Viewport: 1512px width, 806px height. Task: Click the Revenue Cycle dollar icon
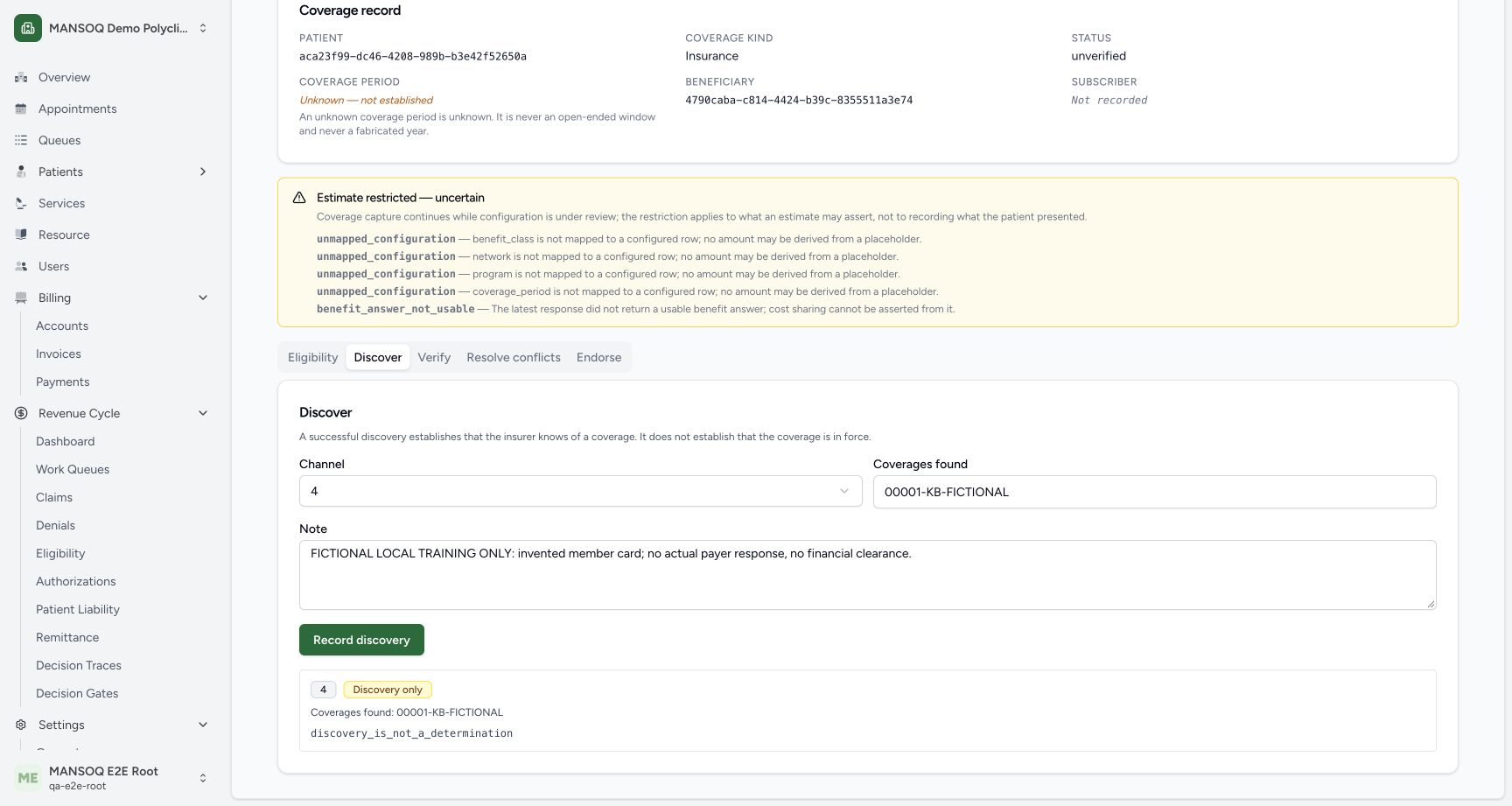point(21,413)
